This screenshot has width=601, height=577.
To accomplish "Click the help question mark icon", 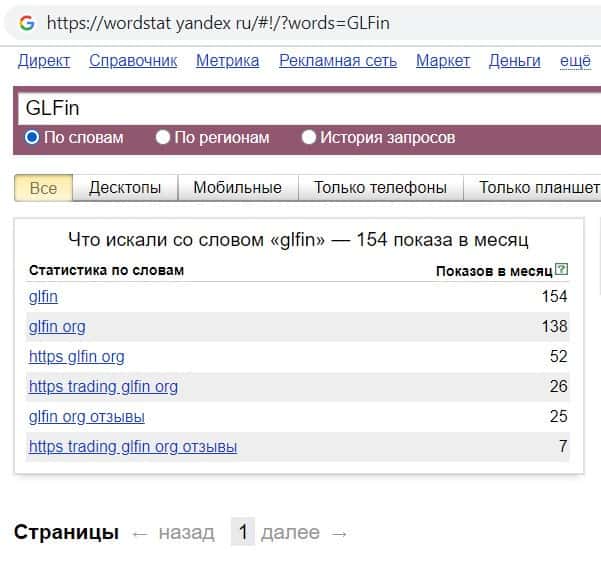I will pos(561,270).
